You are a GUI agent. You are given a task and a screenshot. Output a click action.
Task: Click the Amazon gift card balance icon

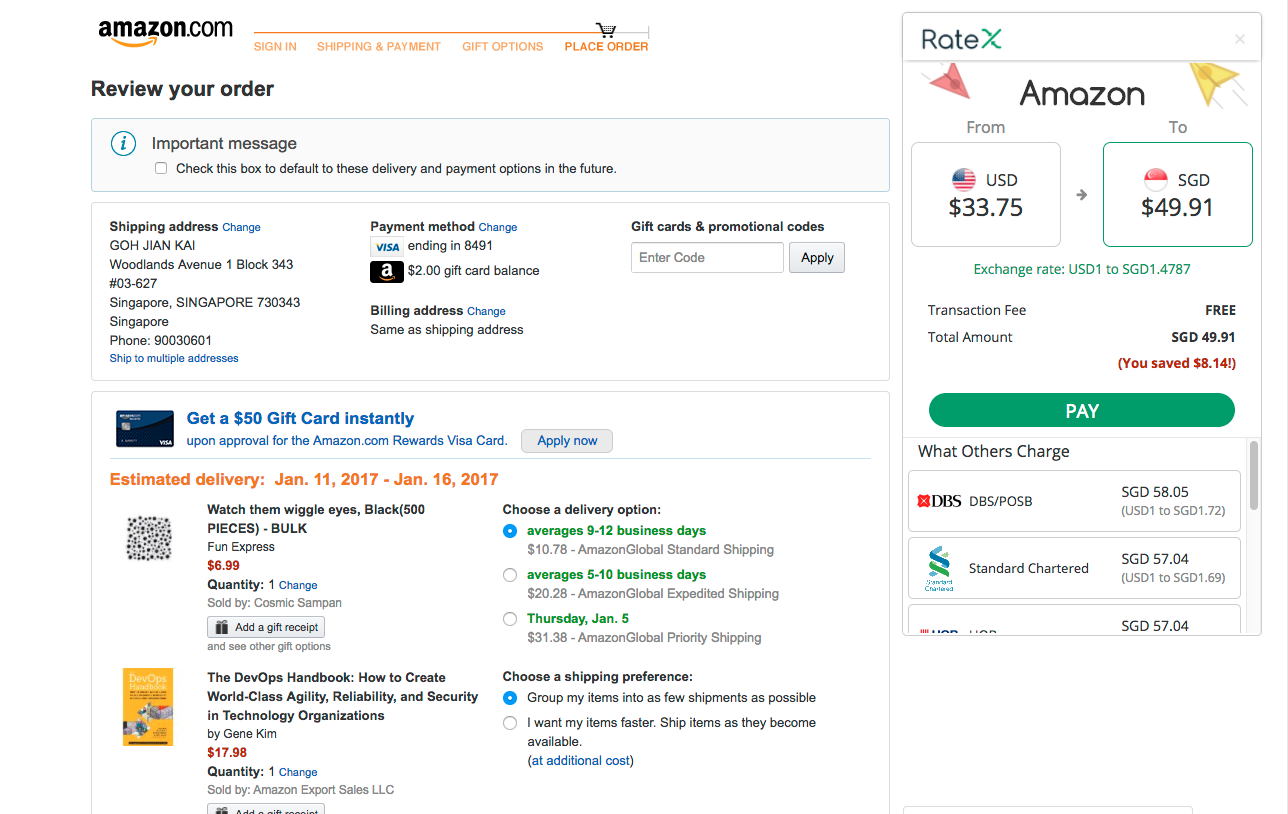point(386,271)
